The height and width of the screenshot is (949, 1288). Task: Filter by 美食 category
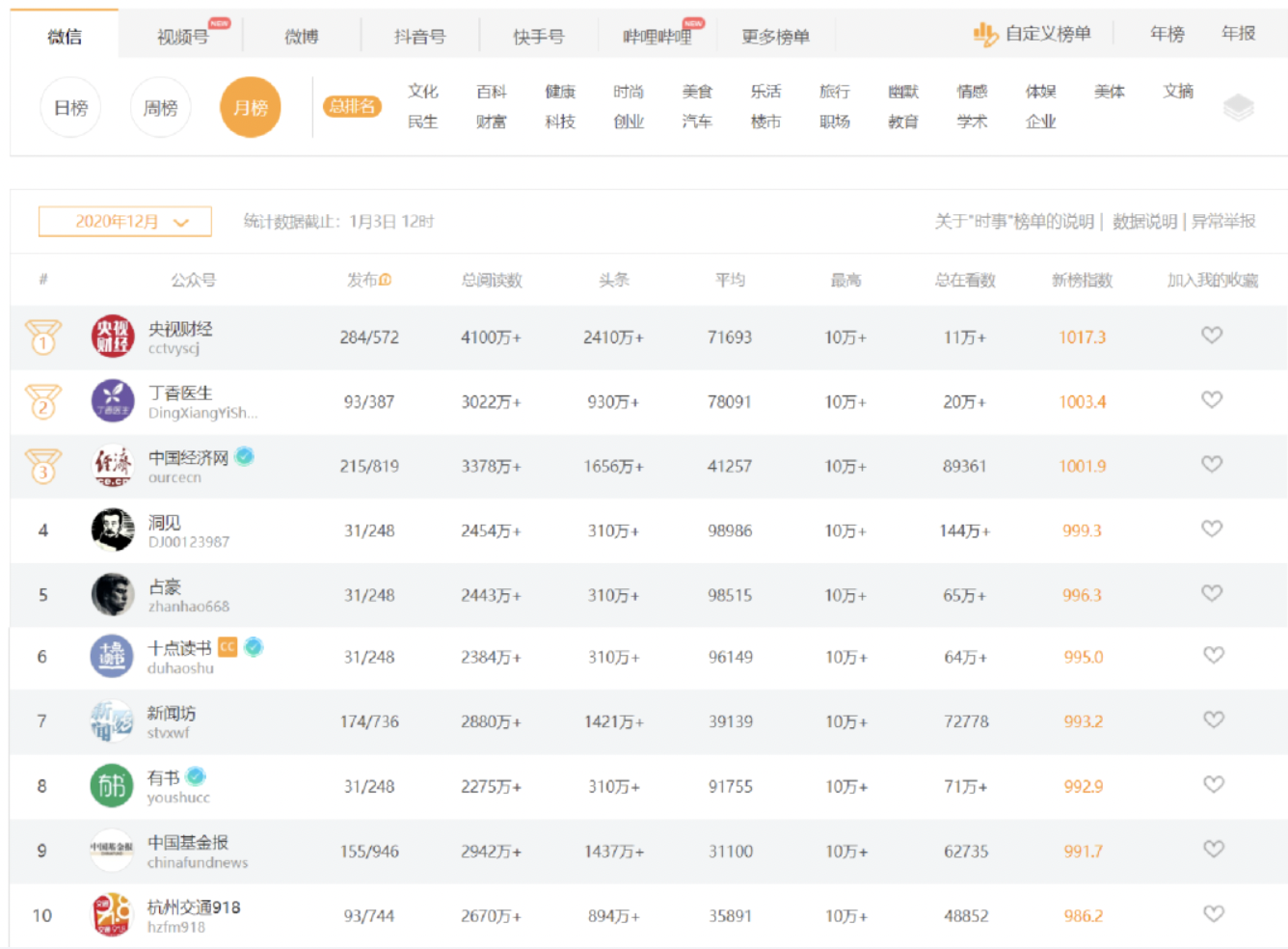[x=697, y=92]
